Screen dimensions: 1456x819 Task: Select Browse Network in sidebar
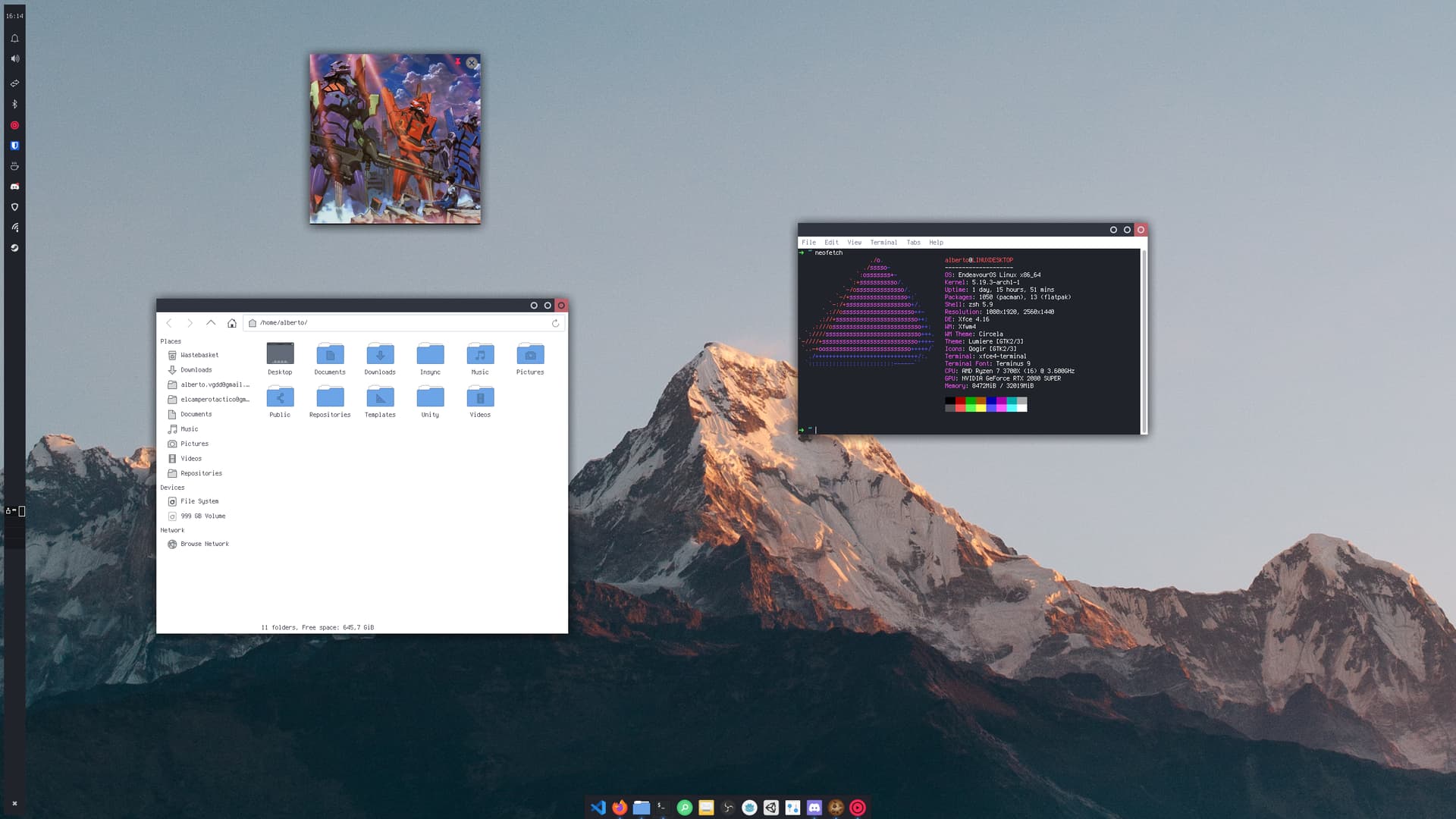[x=206, y=544]
